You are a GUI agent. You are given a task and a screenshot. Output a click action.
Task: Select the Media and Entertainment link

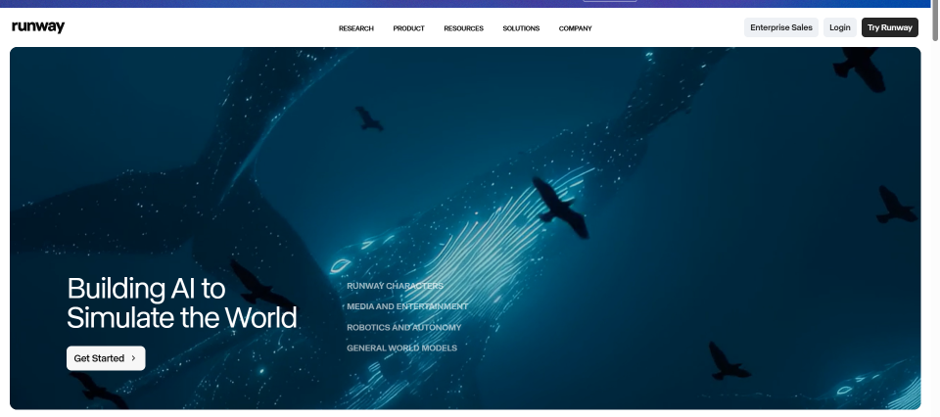[x=407, y=307]
